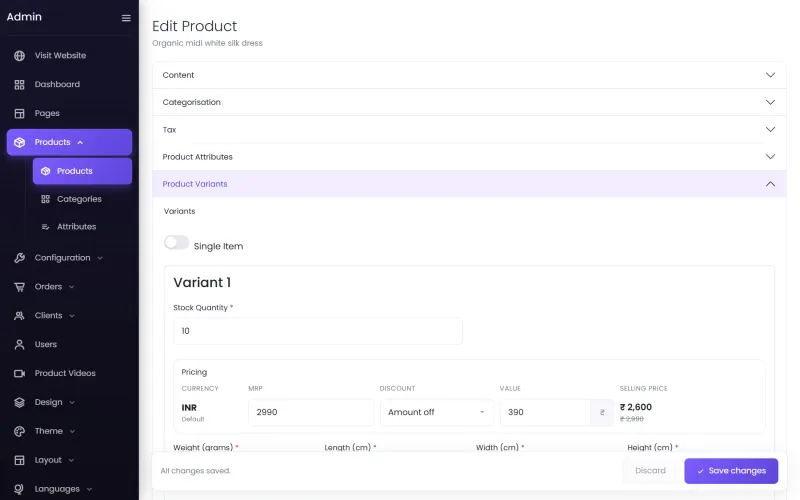Click the rupee symbol beside the Value field

coord(602,412)
